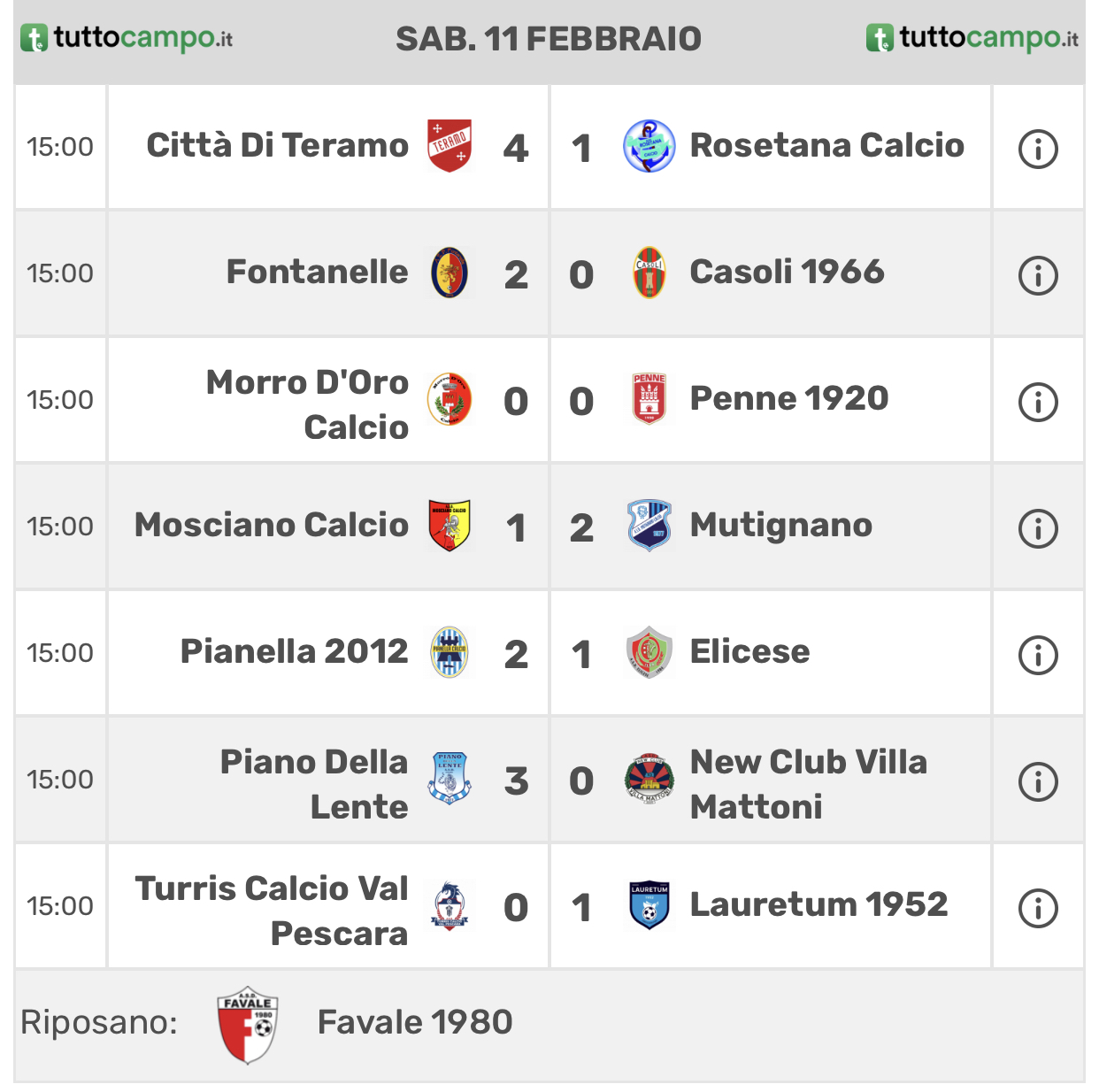Image resolution: width=1099 pixels, height=1092 pixels.
Task: Open Mutignano team name link
Action: click(781, 525)
